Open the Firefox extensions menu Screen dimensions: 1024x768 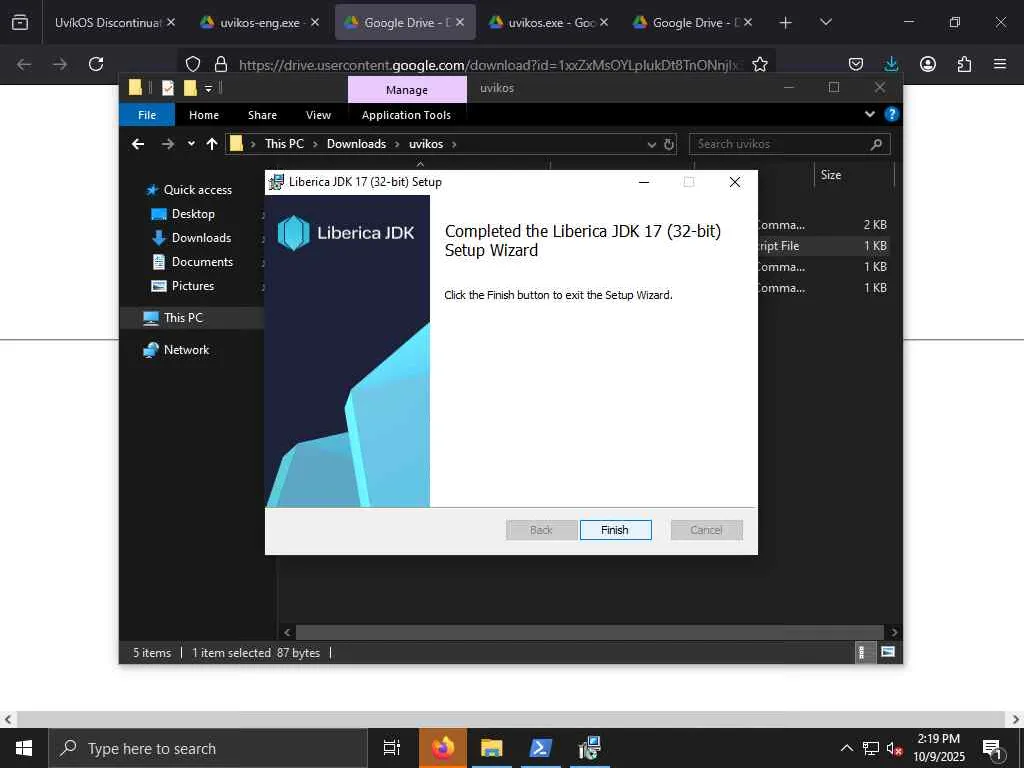[964, 64]
